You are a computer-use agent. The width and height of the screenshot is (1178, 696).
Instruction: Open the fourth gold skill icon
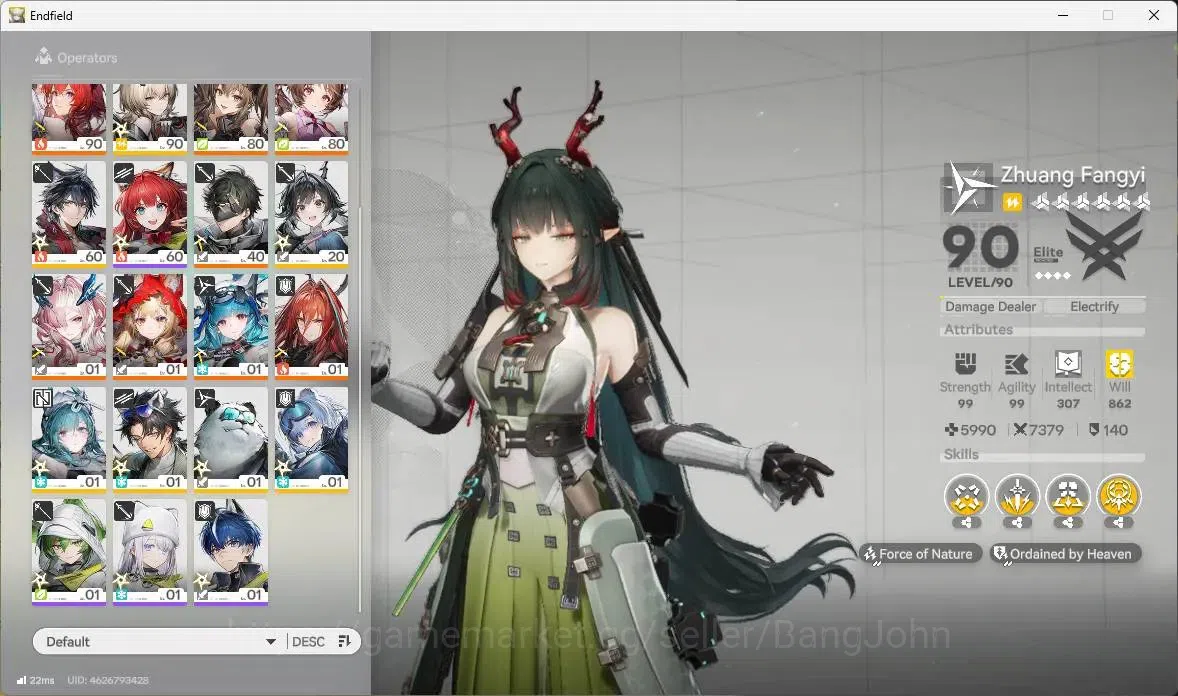1119,496
